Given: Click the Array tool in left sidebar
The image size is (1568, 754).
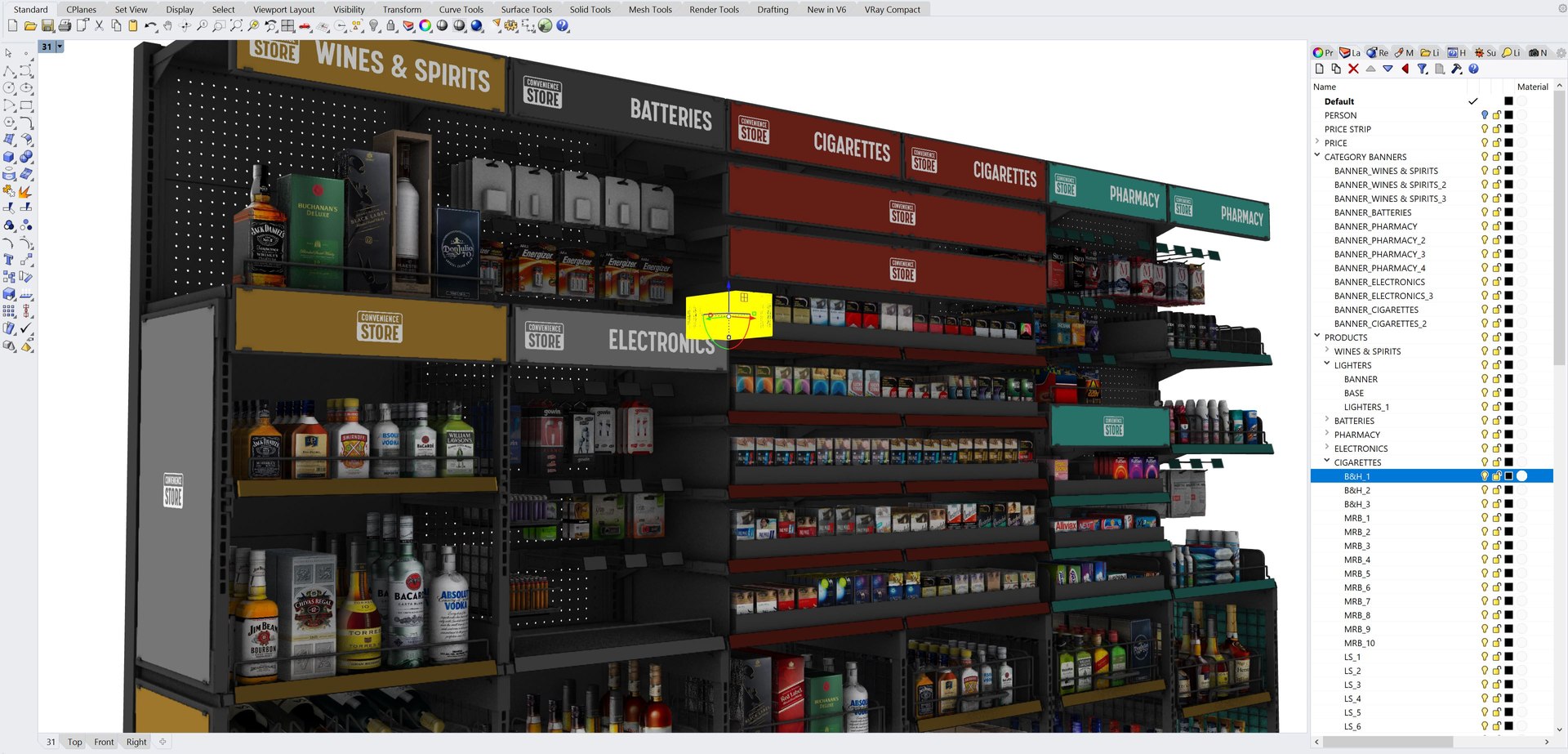Looking at the screenshot, I should point(9,311).
